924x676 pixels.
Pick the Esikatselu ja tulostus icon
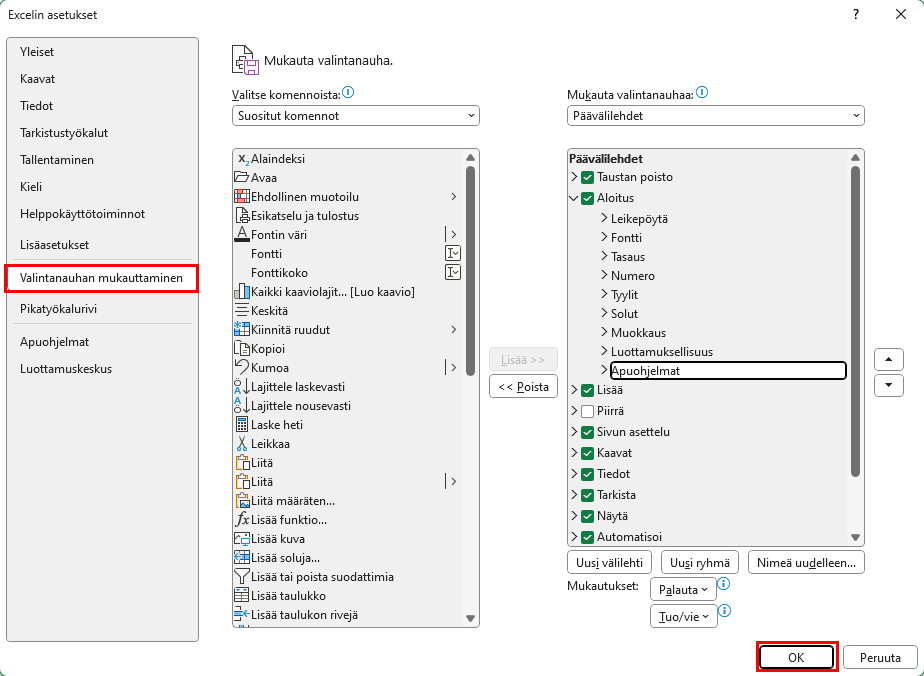(x=242, y=216)
